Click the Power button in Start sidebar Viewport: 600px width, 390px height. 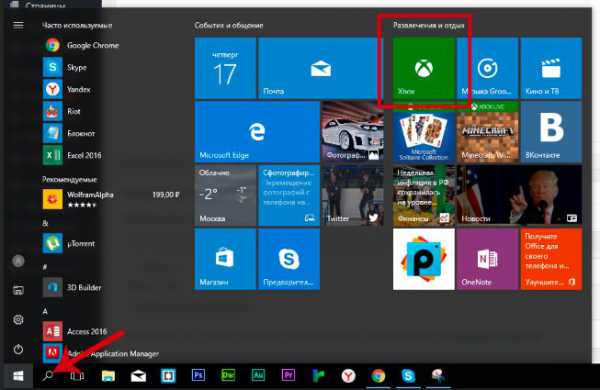click(18, 349)
